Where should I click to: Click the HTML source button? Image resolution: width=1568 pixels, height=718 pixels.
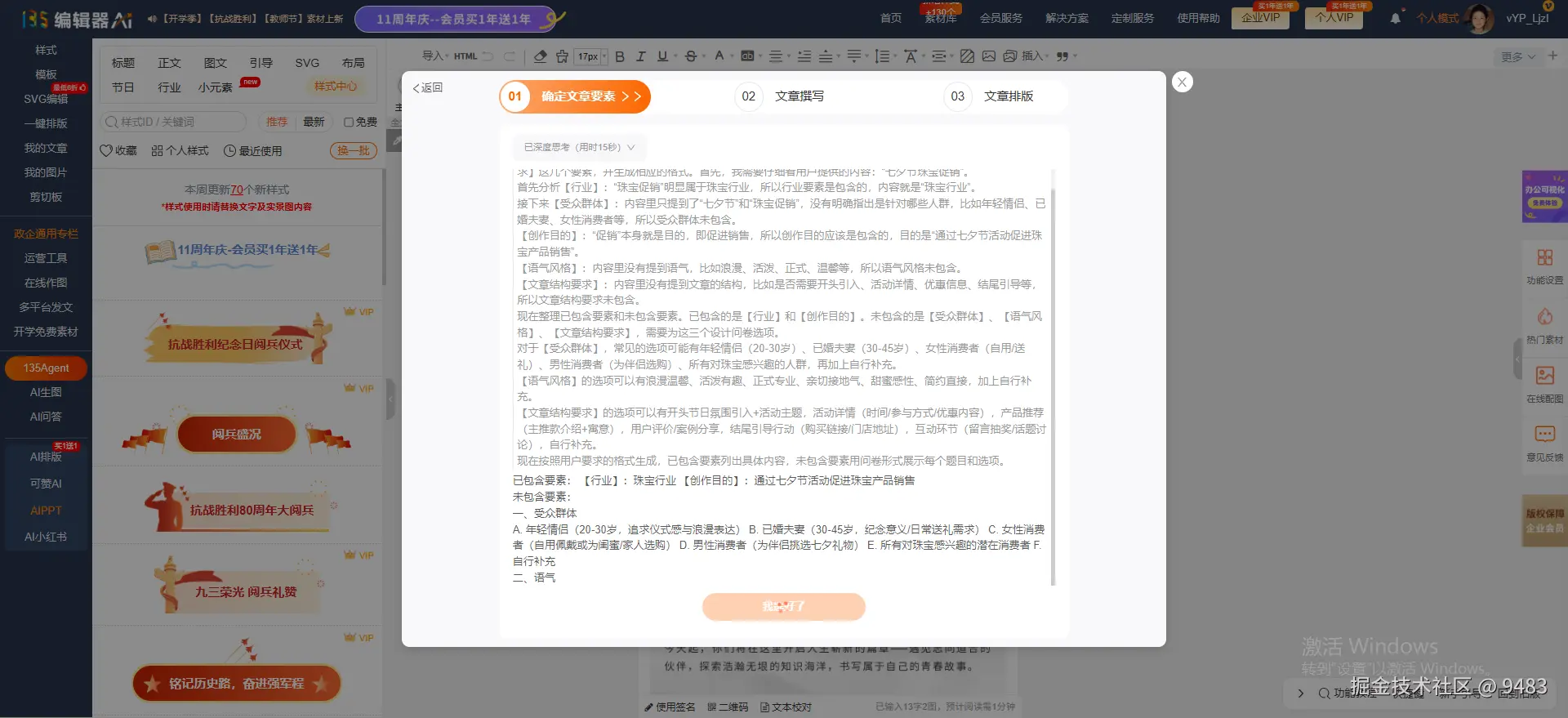pos(465,56)
